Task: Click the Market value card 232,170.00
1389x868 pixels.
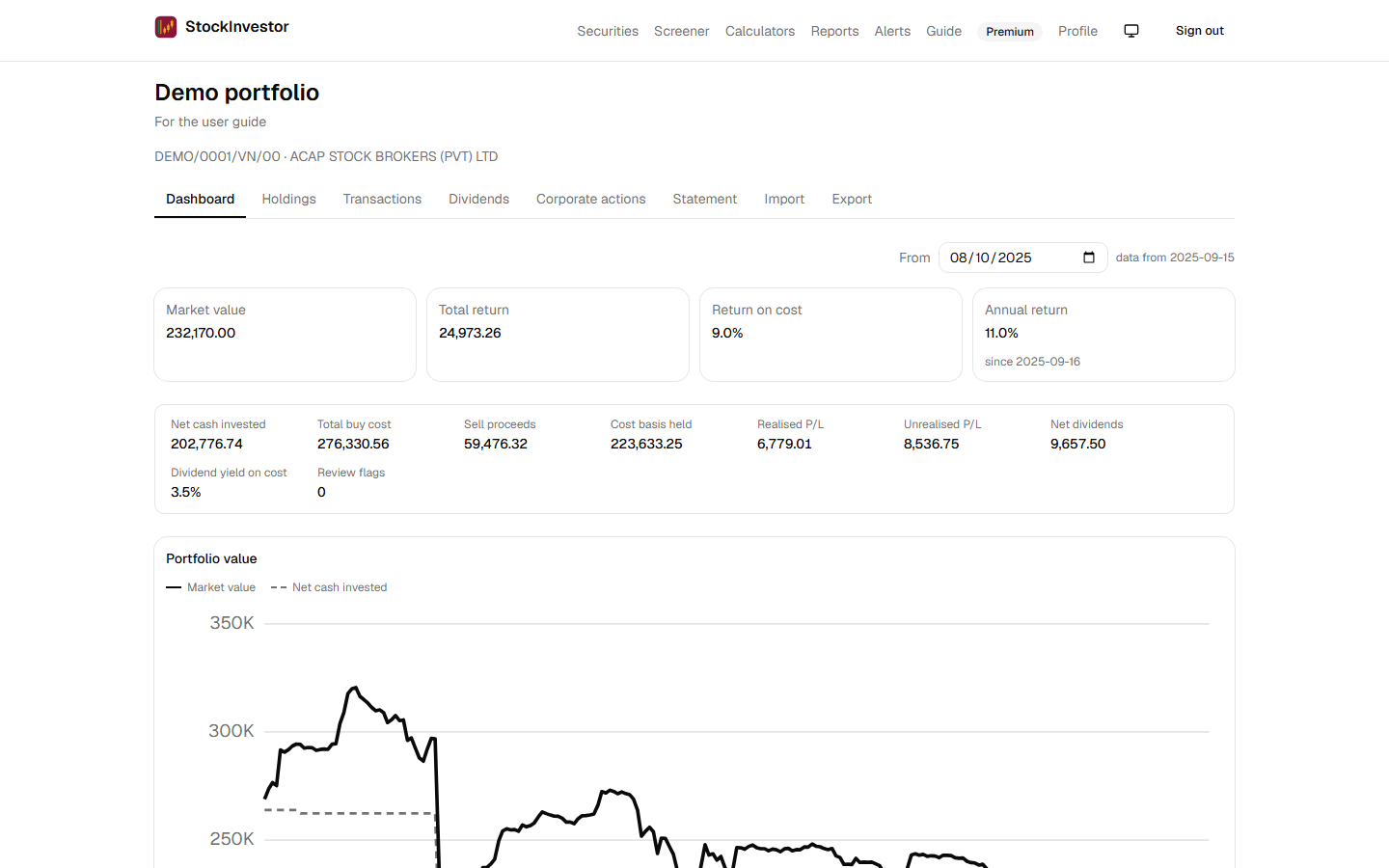Action: (x=285, y=335)
